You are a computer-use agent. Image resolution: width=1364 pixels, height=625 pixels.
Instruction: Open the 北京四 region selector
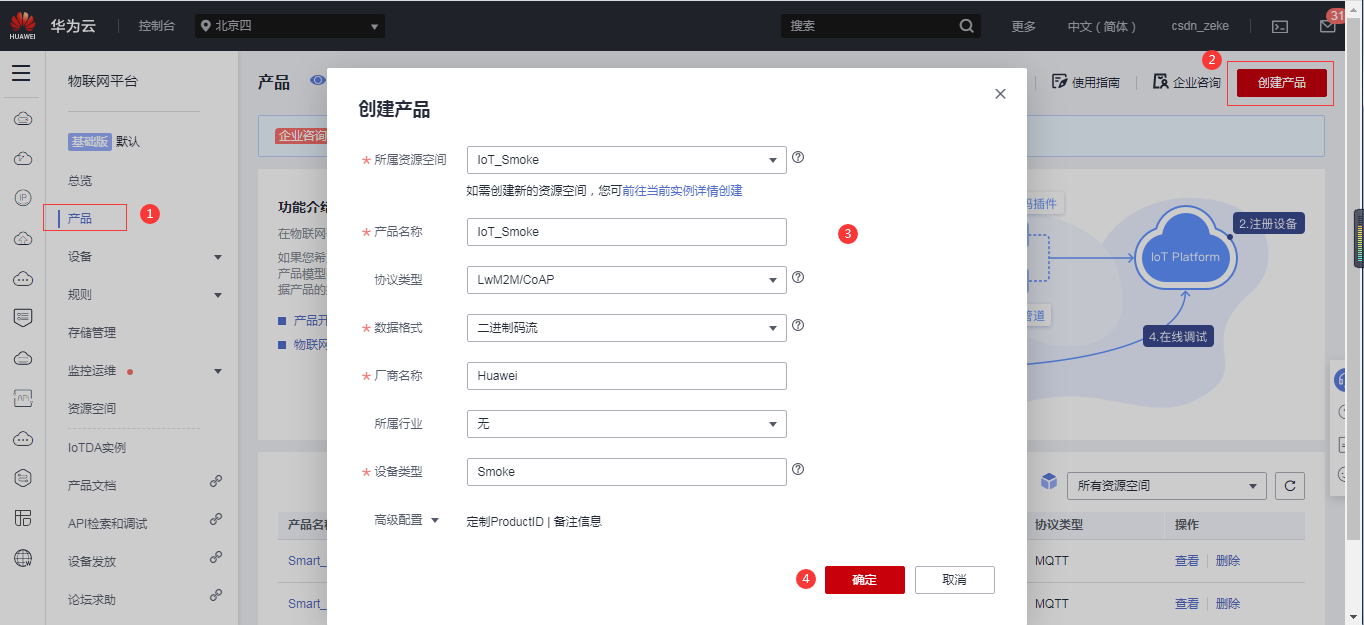coord(290,26)
